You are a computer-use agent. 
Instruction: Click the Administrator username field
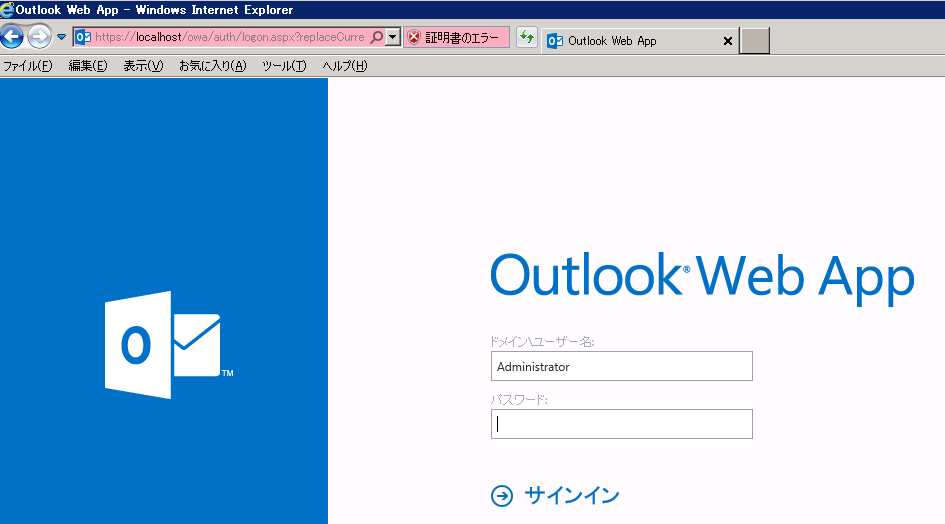click(621, 367)
